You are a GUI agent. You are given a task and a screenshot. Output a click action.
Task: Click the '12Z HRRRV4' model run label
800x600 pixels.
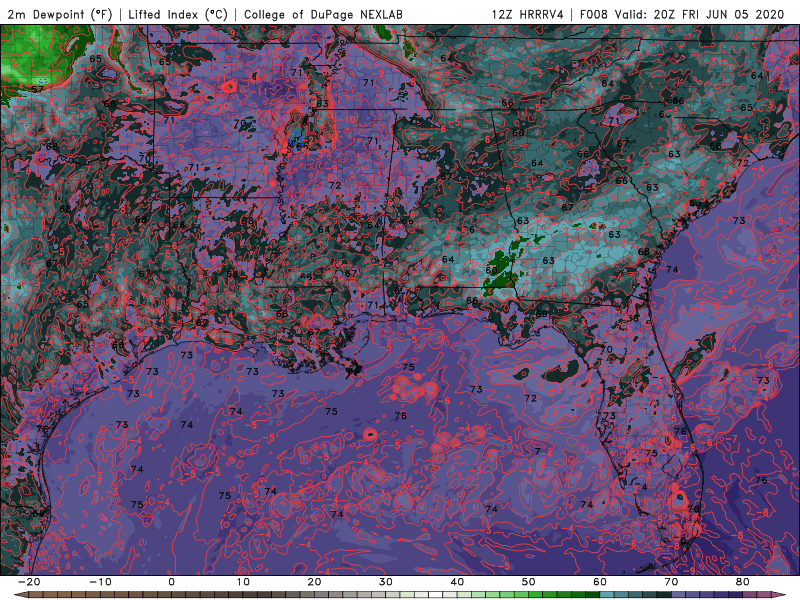click(x=528, y=14)
